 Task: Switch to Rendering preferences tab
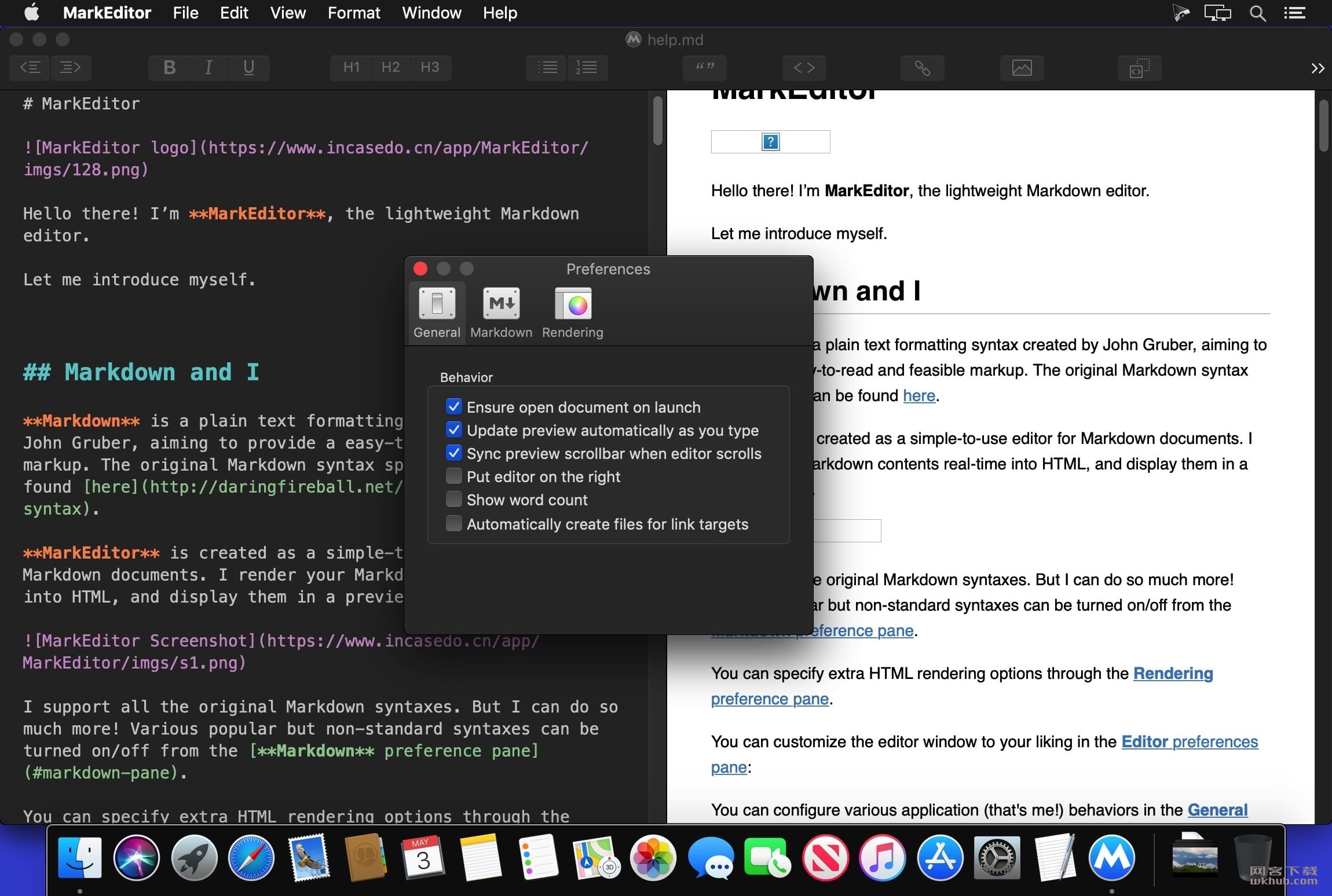pyautogui.click(x=573, y=313)
